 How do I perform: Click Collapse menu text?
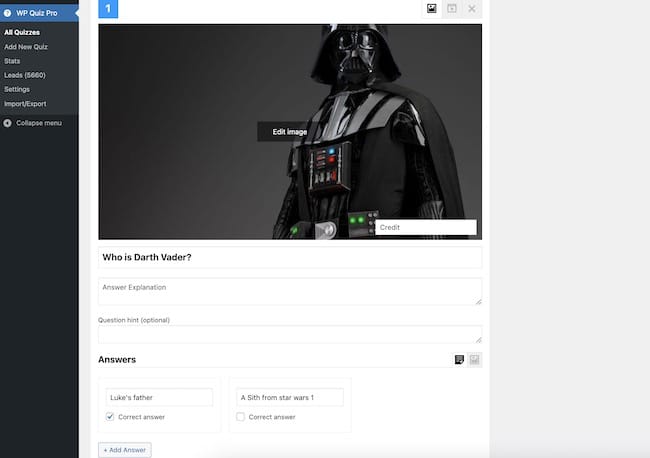click(x=39, y=123)
